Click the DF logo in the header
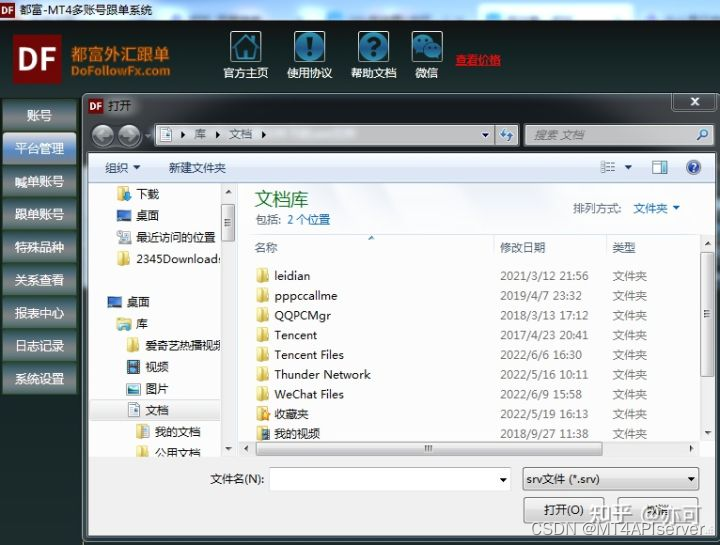This screenshot has width=720, height=545. coord(37,59)
